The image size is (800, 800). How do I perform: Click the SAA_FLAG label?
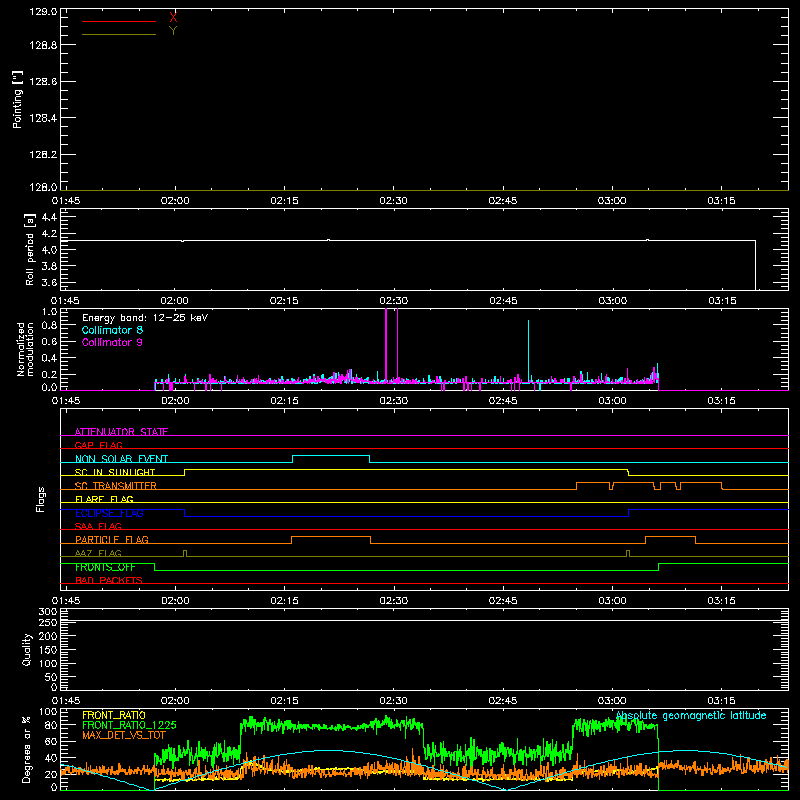(x=98, y=526)
